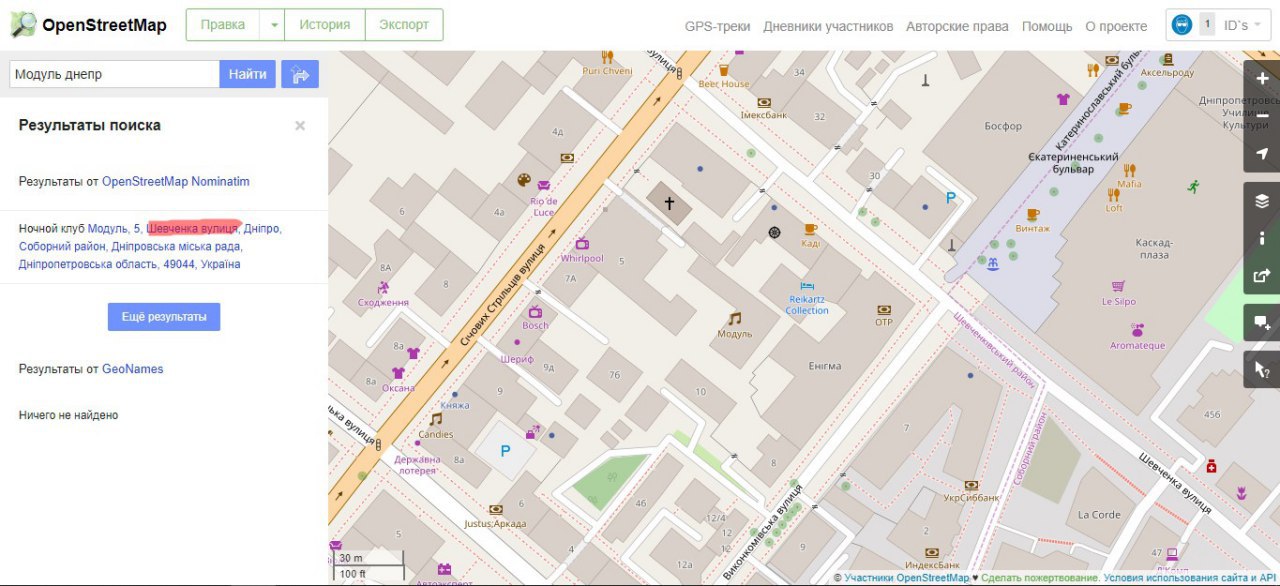Click the Whirlpool shop icon
Screen dimensions: 1280x586
(x=582, y=244)
